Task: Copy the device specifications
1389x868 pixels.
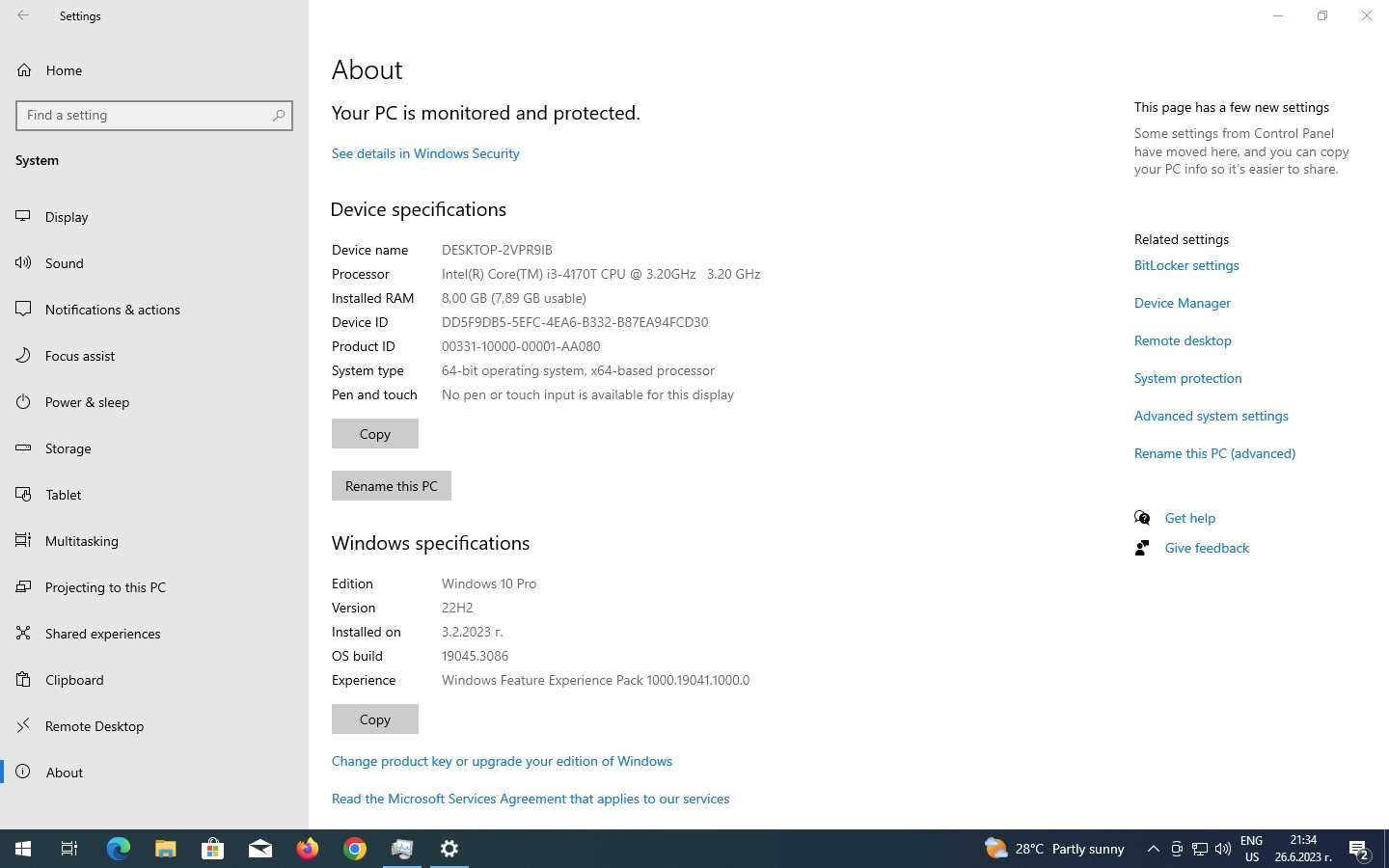Action: (x=375, y=434)
